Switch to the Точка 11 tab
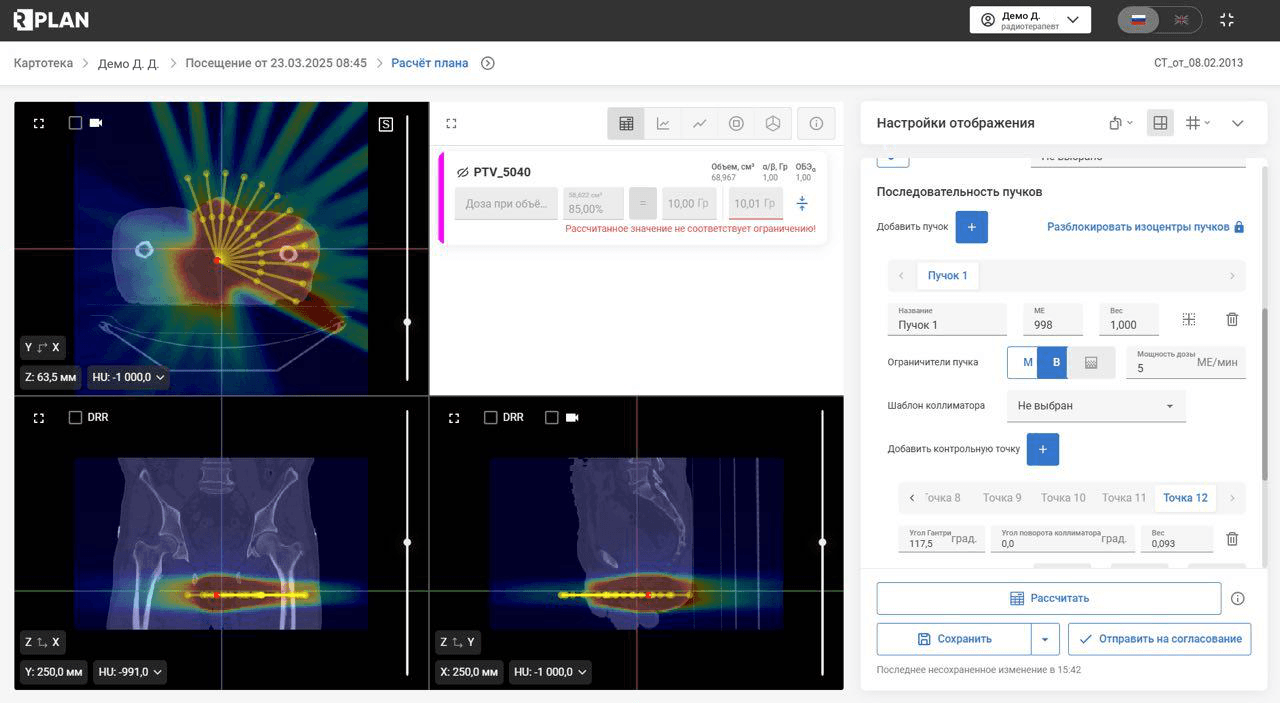This screenshot has width=1280, height=703. click(1124, 498)
